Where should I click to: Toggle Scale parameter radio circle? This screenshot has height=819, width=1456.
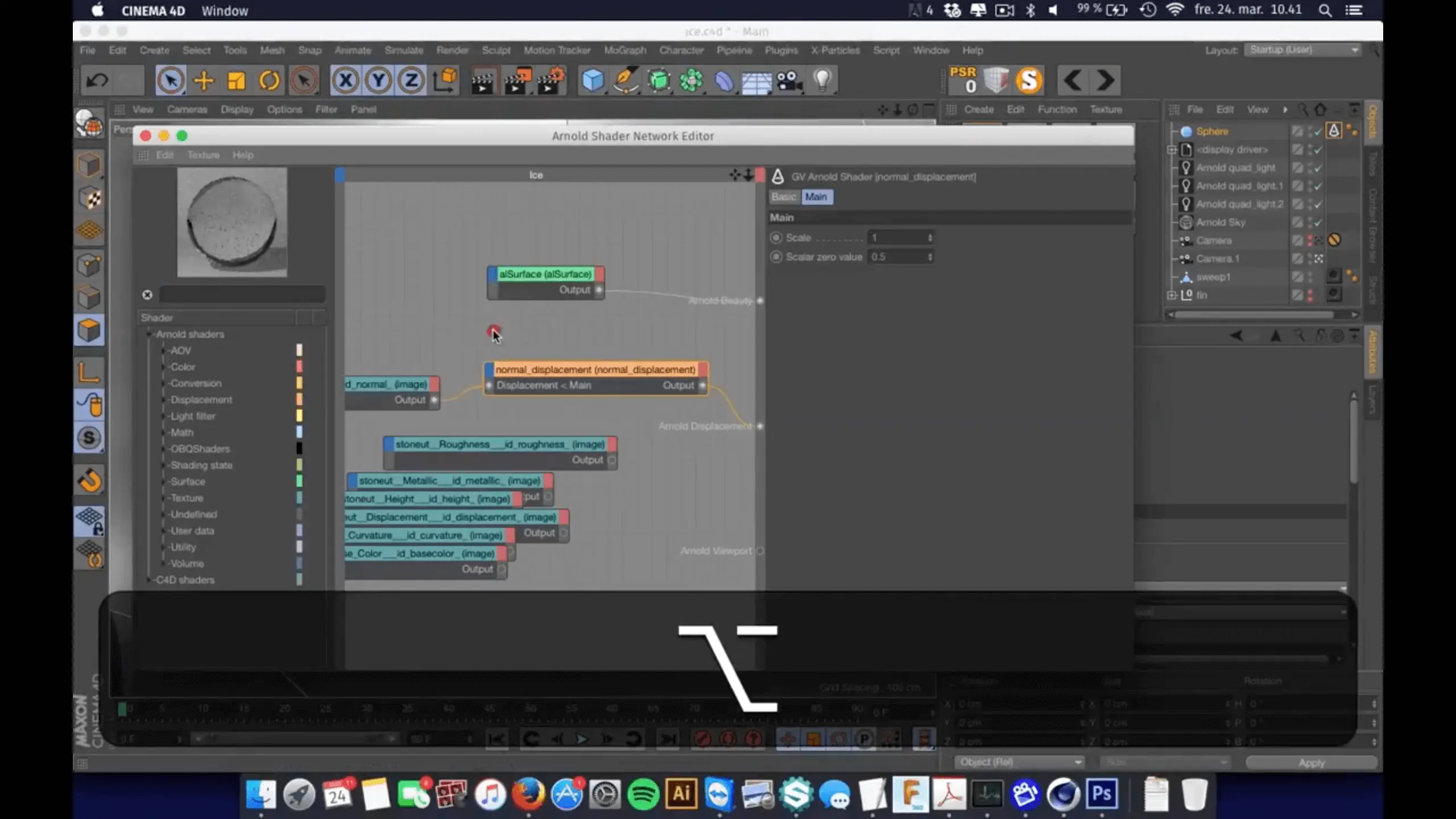coord(776,238)
